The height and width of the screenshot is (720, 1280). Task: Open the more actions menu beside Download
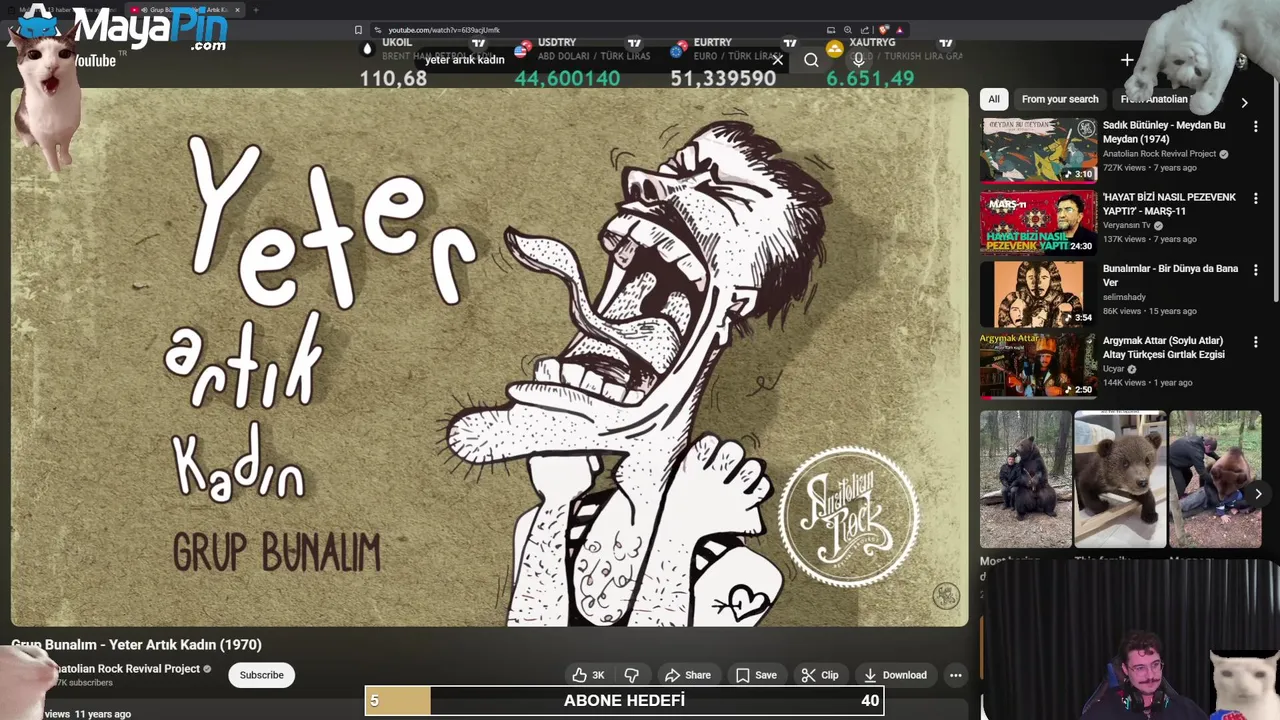955,675
